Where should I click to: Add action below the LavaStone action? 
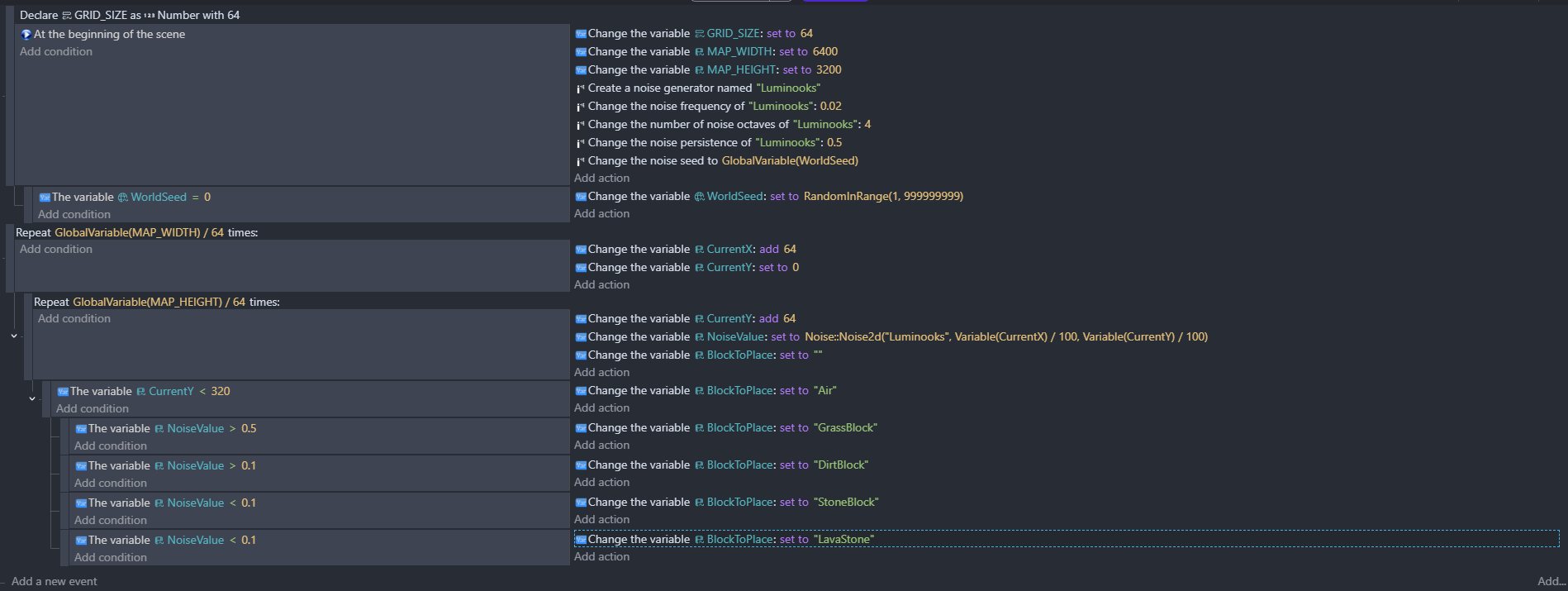point(601,556)
